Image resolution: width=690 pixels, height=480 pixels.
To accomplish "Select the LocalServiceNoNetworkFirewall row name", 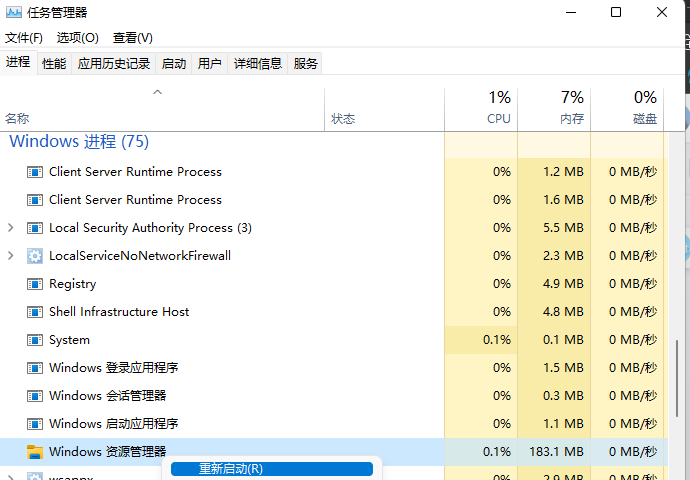I will [140, 256].
